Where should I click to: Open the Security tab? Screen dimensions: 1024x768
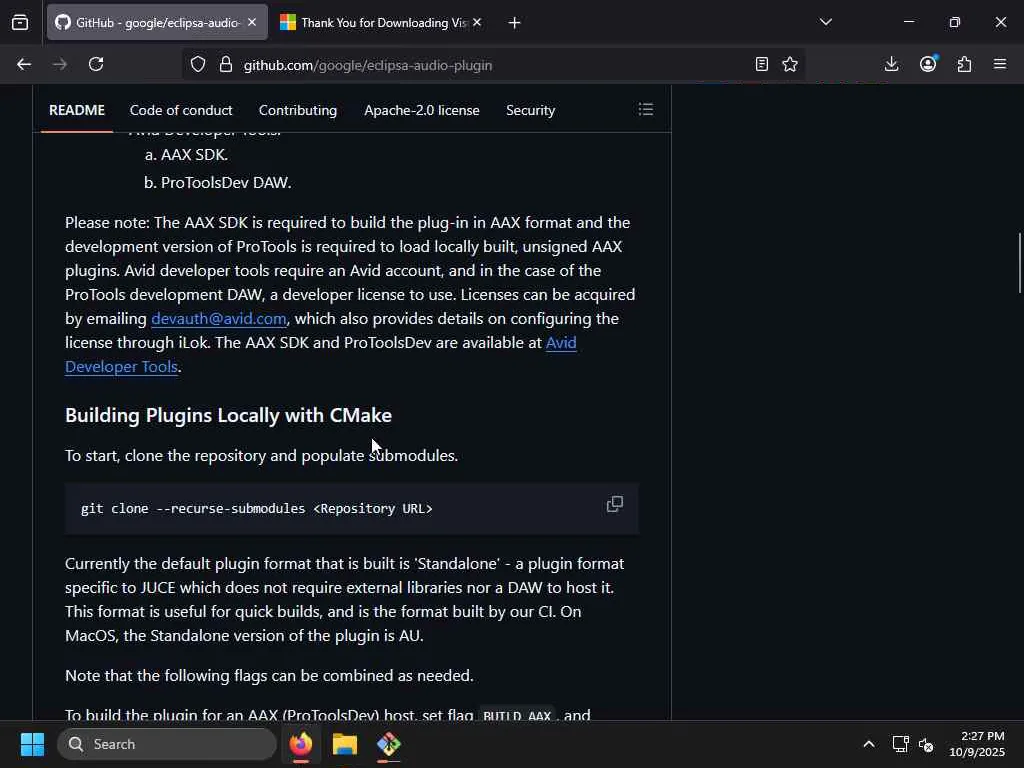530,110
